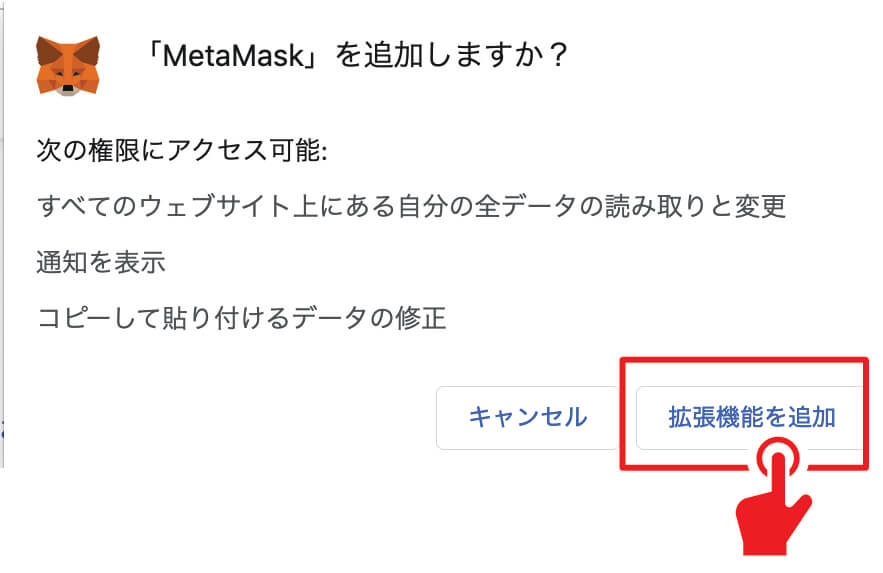Click the dialog title 「MetaMask」を追加しますか？
This screenshot has height=573, width=883.
click(x=355, y=55)
